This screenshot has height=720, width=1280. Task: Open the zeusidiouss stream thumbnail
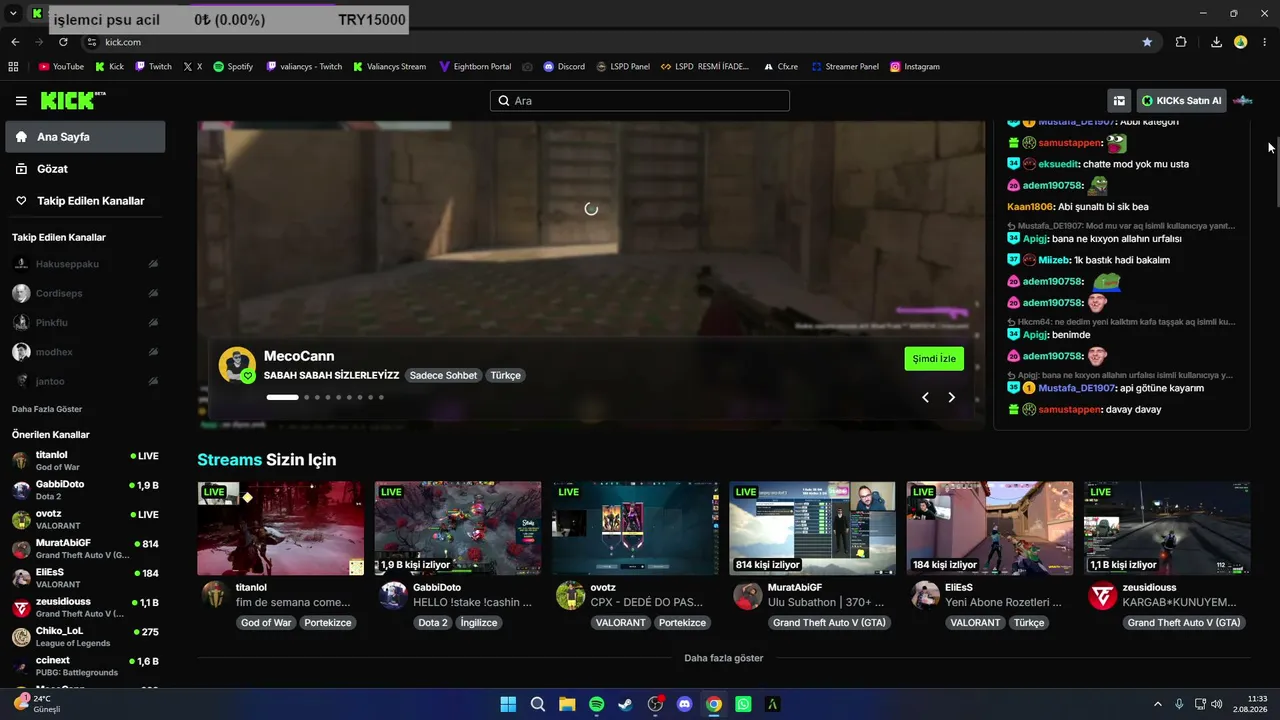pos(1167,528)
